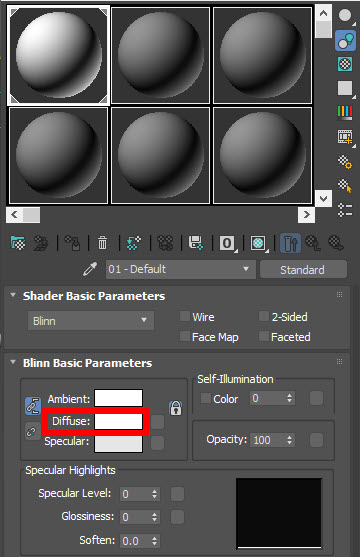
Task: Click the Soften spinner arrows
Action: click(154, 541)
